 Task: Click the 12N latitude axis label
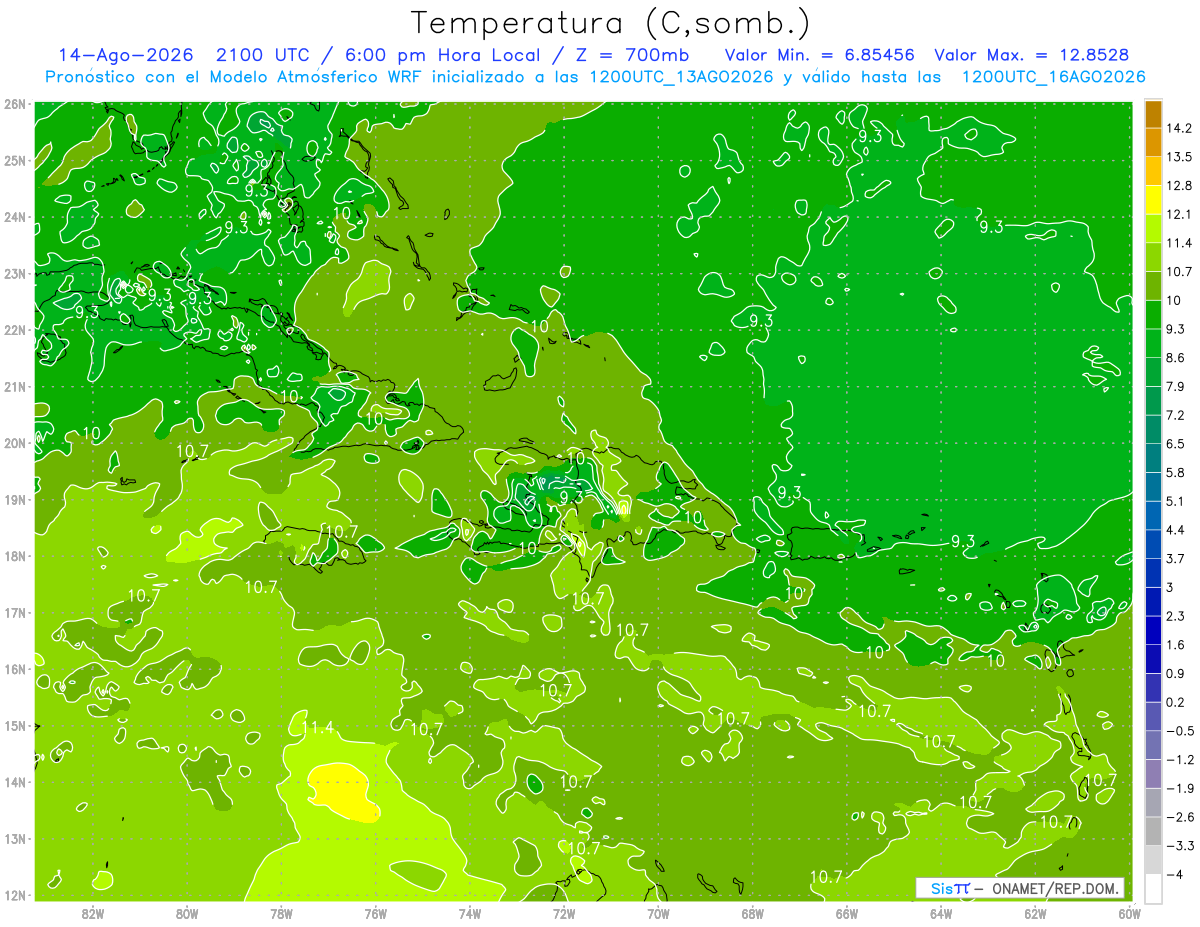click(x=15, y=895)
